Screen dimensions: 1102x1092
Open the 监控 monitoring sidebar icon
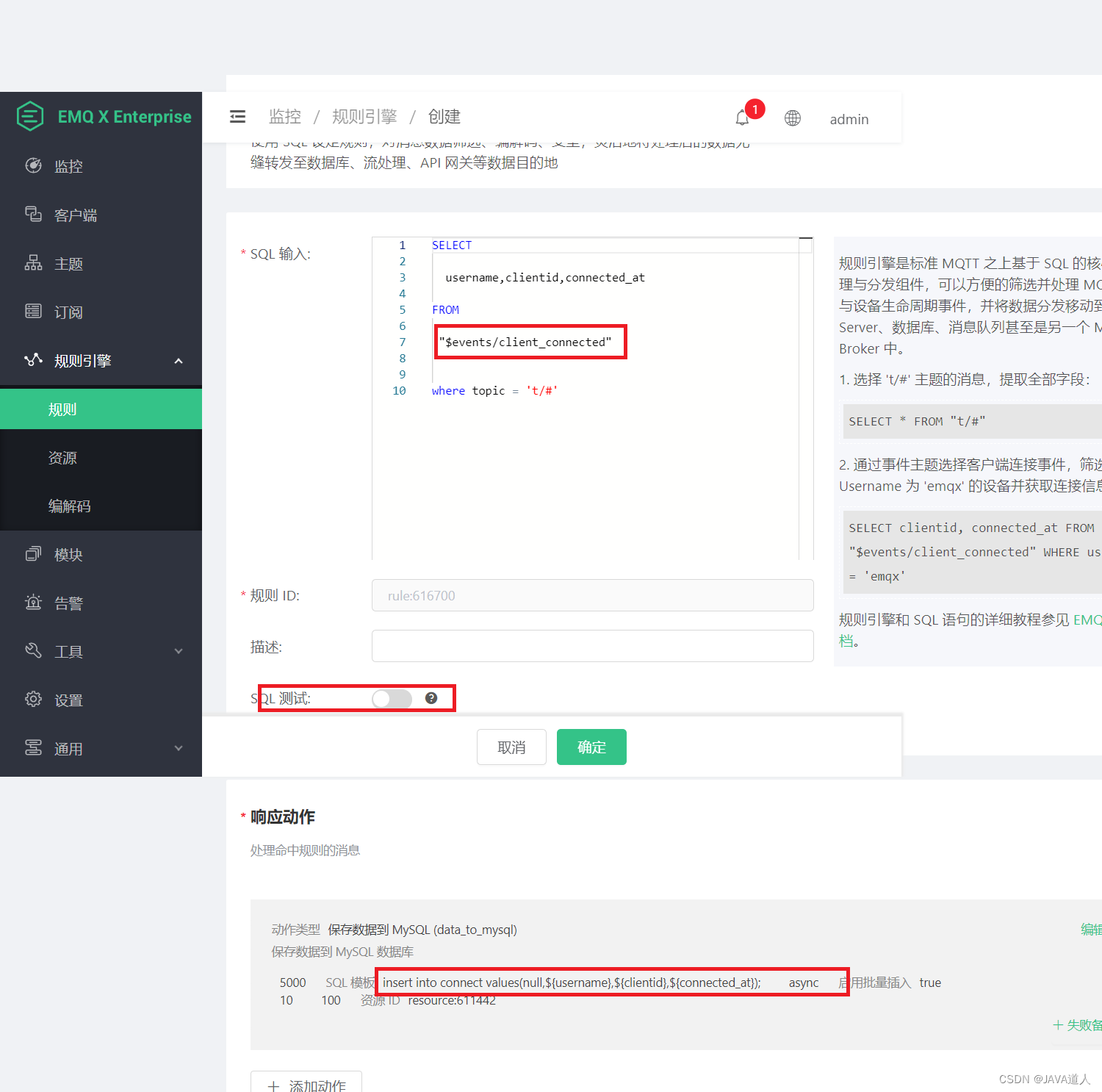coord(33,165)
